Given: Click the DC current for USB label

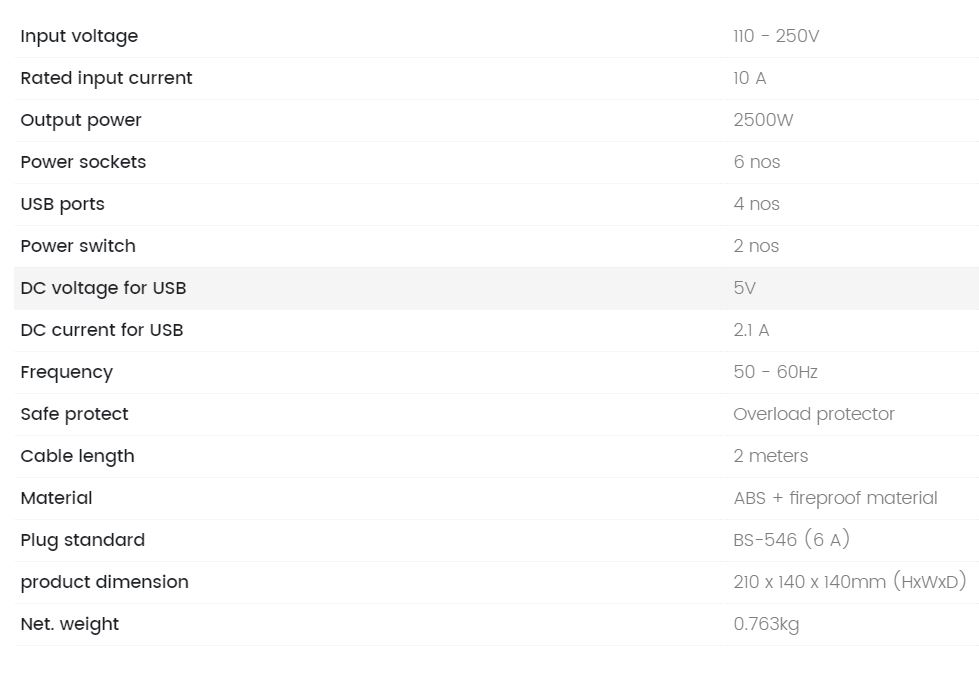Looking at the screenshot, I should click(x=102, y=330).
